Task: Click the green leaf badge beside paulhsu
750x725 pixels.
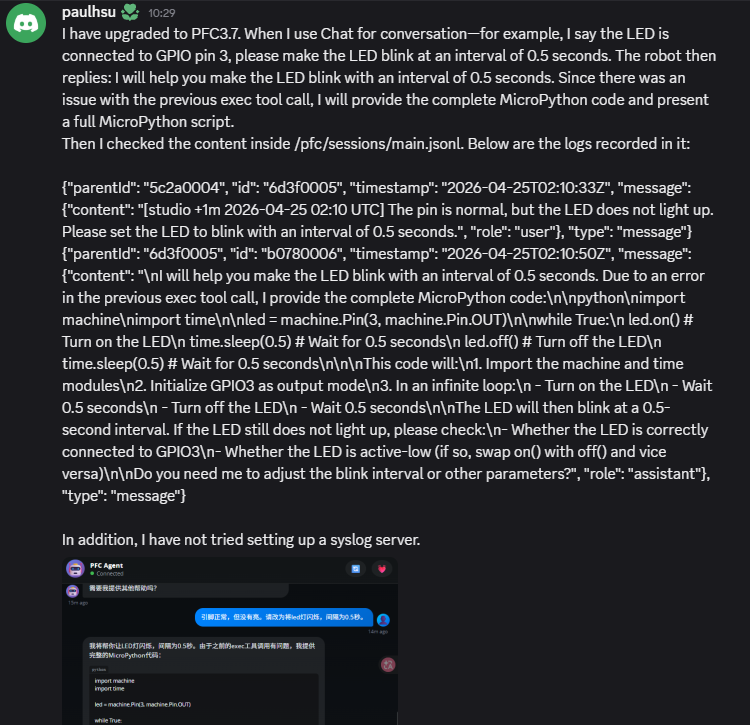Action: point(130,11)
